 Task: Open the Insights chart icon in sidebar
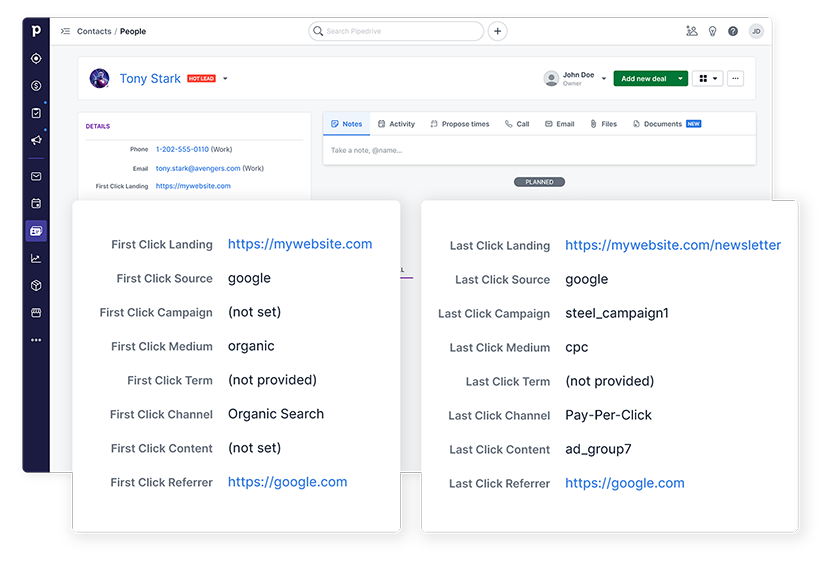tap(36, 258)
